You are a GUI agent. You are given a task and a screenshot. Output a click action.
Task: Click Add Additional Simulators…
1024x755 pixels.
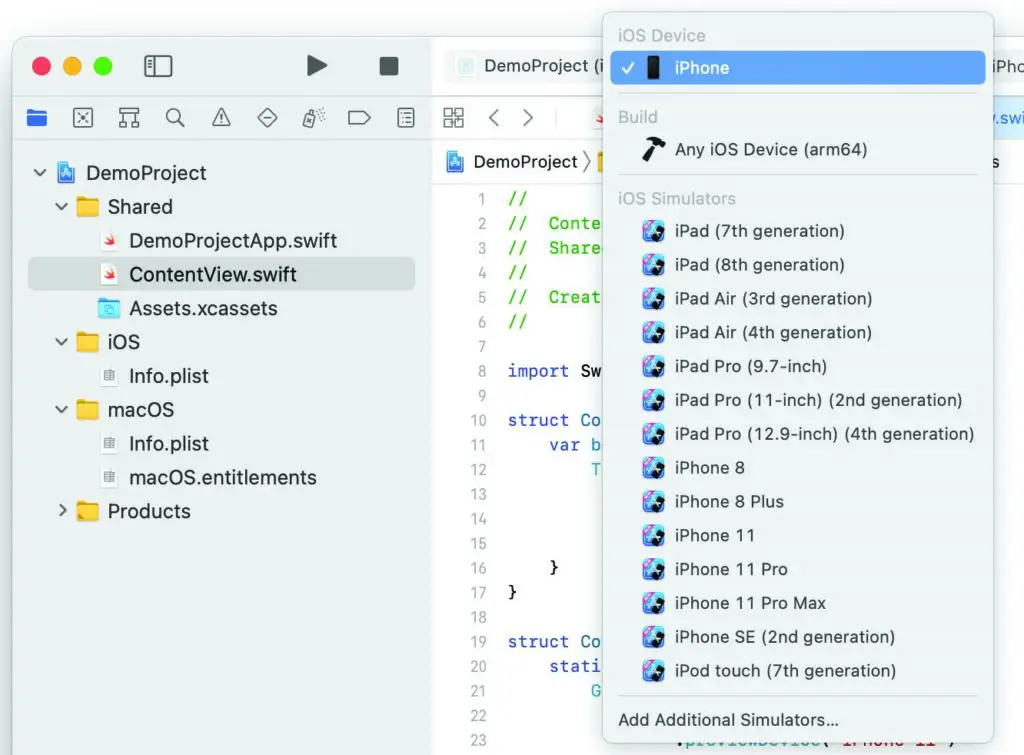(x=728, y=720)
